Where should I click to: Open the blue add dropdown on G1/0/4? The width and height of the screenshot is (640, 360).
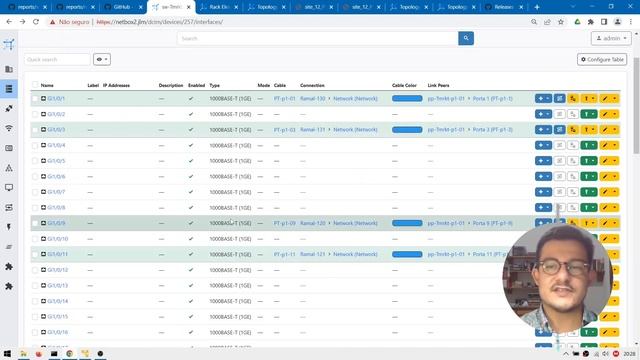pyautogui.click(x=543, y=145)
